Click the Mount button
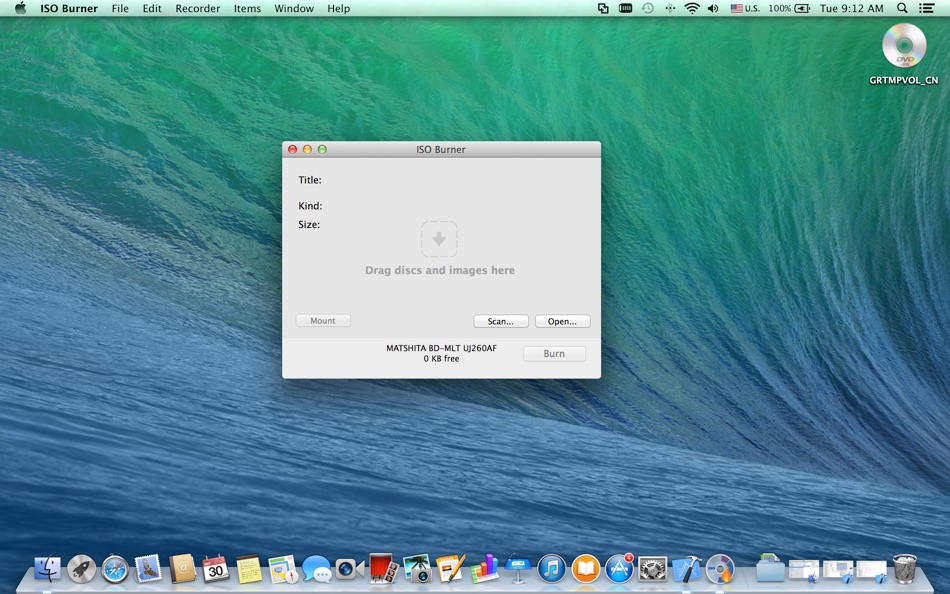950x594 pixels. (323, 321)
